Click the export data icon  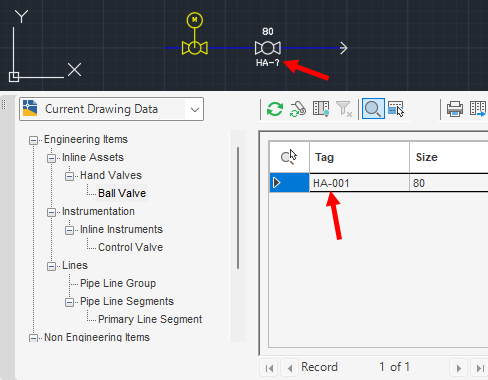tap(478, 109)
